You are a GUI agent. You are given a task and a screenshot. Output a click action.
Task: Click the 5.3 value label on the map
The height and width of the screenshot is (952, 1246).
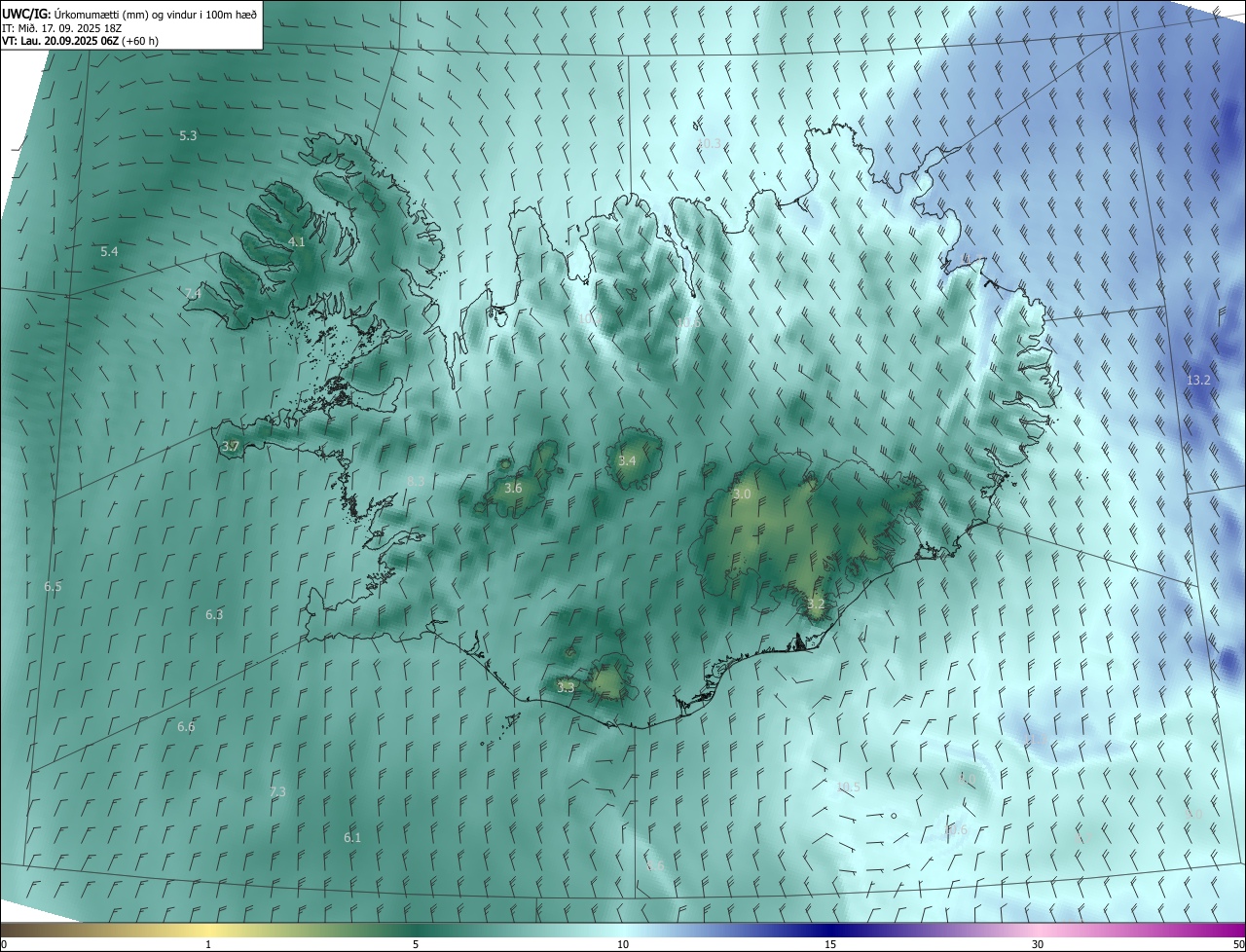pos(189,135)
